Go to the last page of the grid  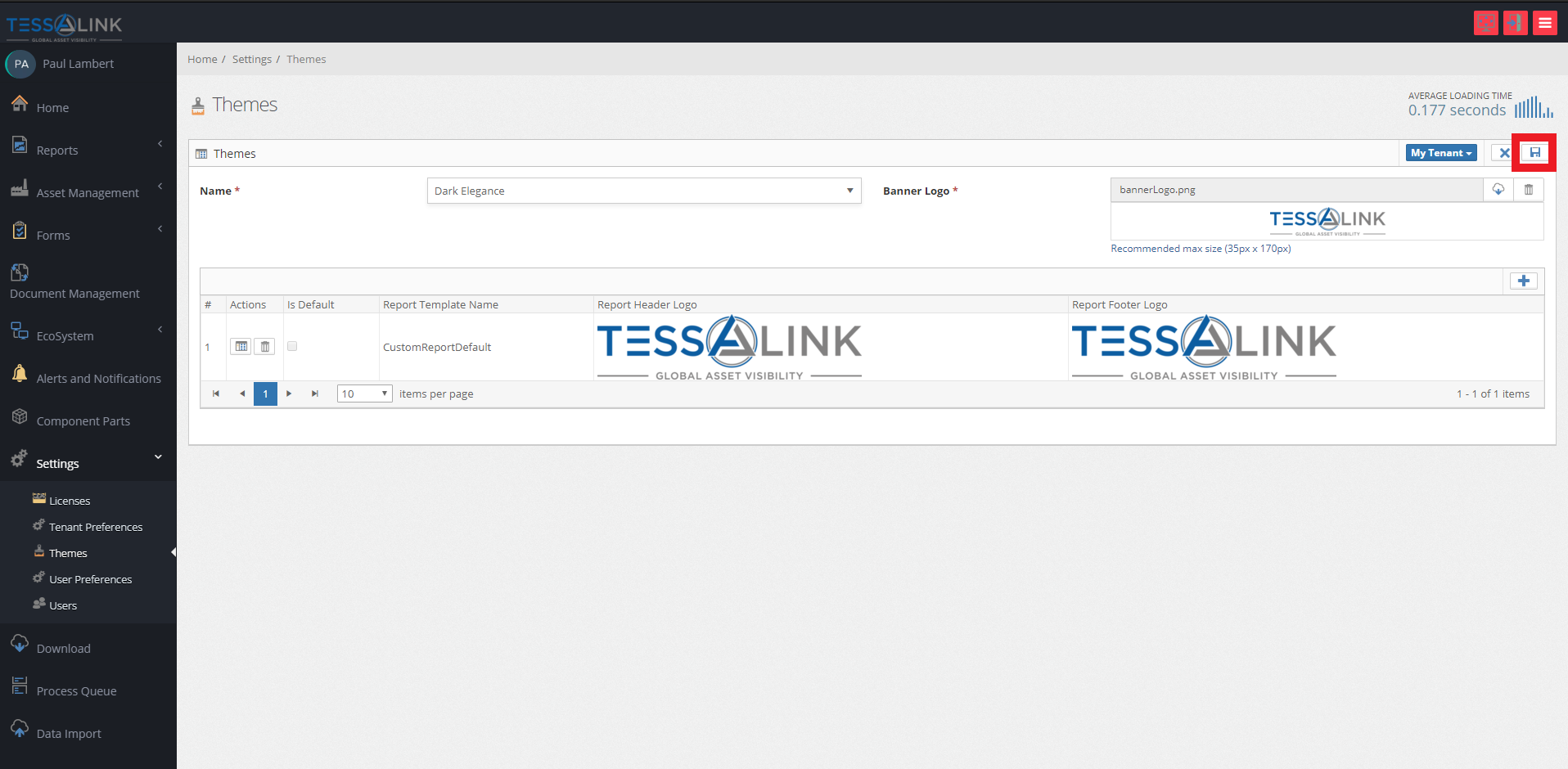point(314,394)
